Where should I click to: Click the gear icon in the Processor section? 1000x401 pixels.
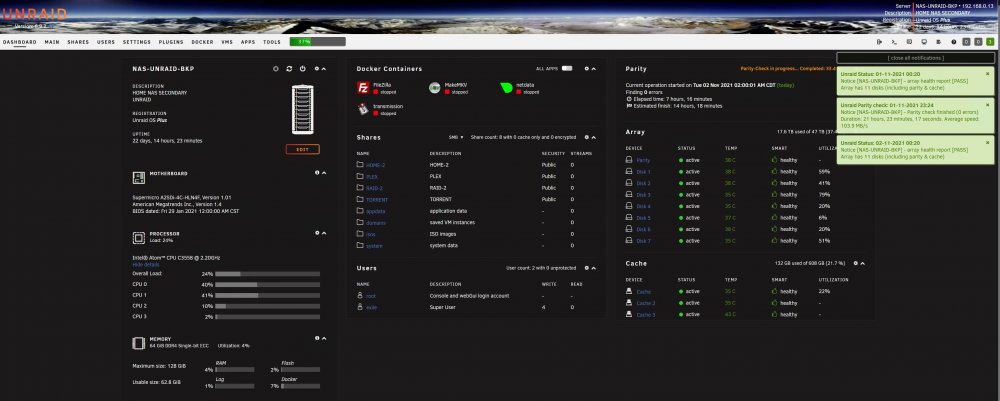(317, 233)
